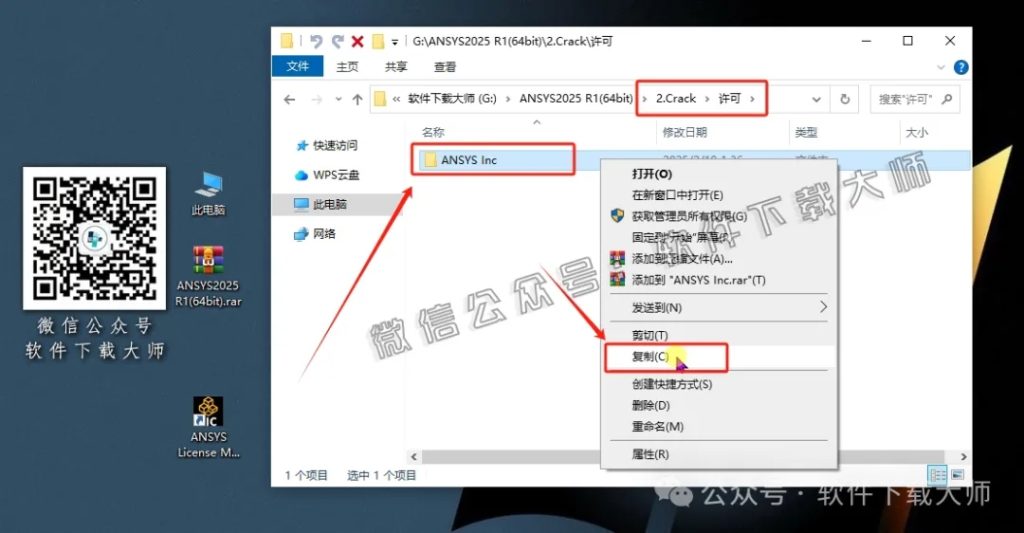Switch to the 共享 ribbon tab
This screenshot has width=1024, height=533.
click(x=396, y=67)
